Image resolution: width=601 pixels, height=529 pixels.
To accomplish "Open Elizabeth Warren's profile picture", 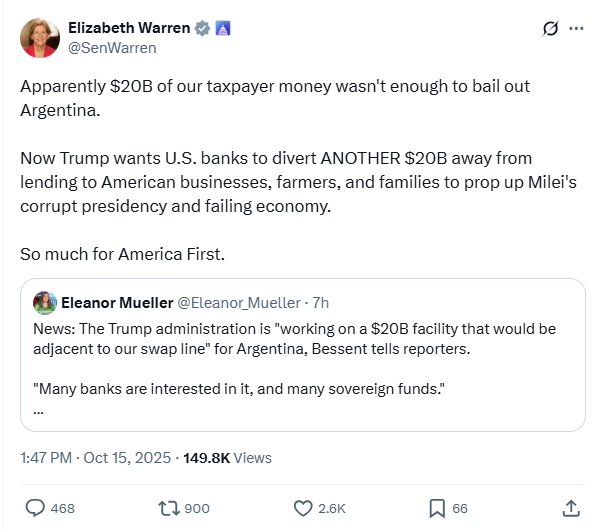I will [x=40, y=37].
